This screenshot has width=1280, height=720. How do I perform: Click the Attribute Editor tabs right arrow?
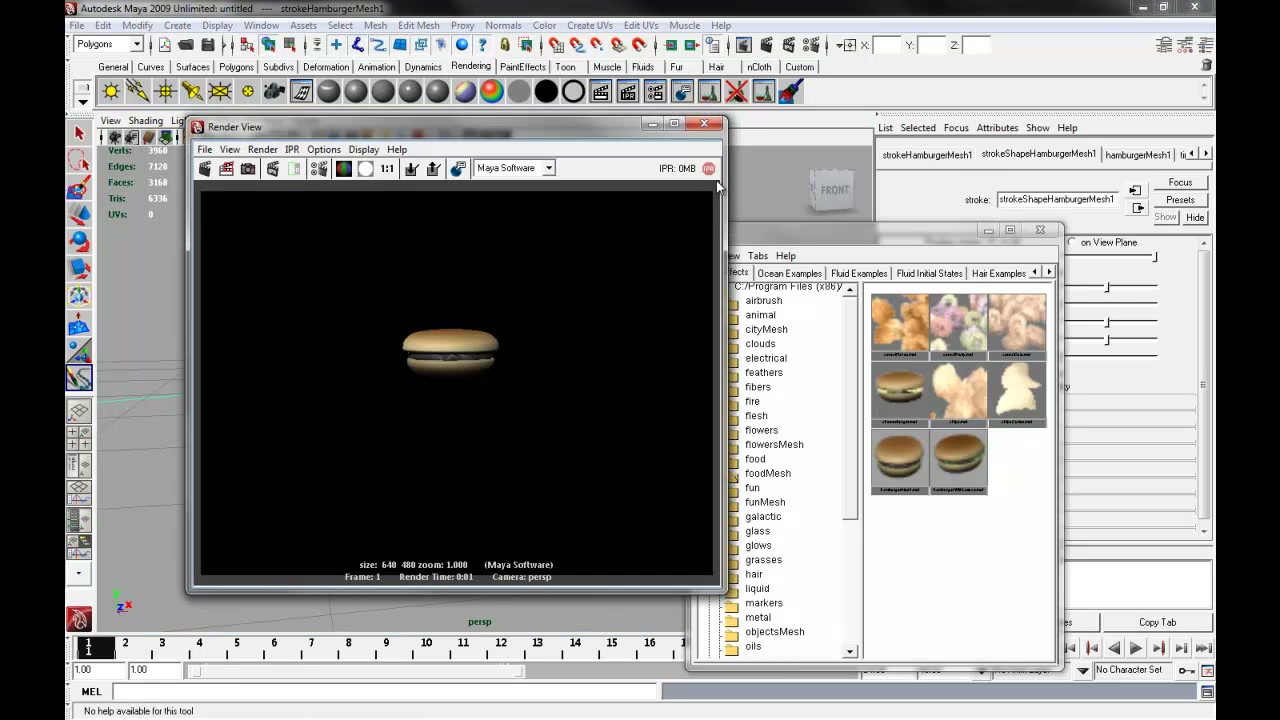(1206, 154)
